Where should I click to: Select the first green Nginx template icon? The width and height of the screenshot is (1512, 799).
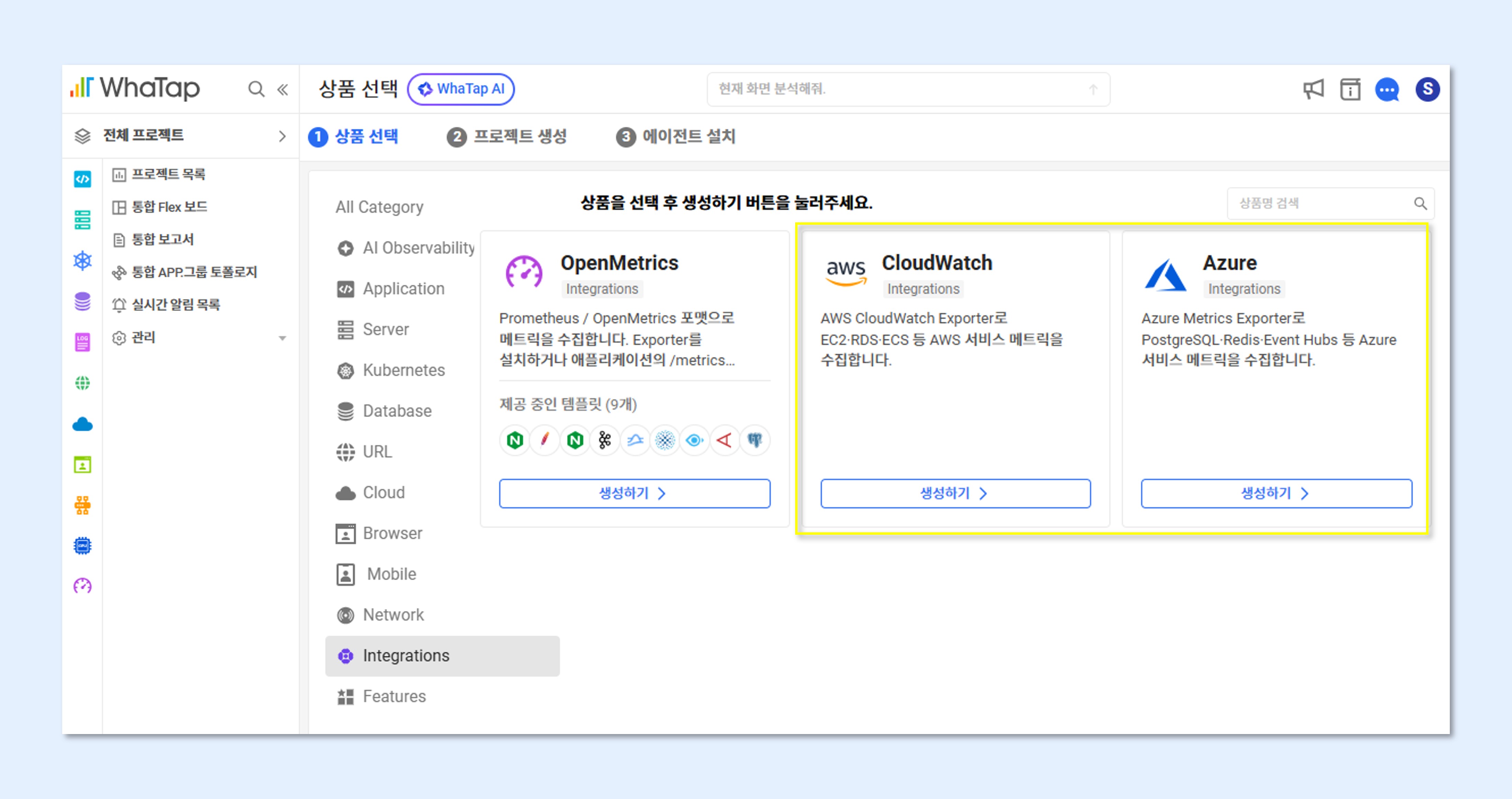(515, 440)
